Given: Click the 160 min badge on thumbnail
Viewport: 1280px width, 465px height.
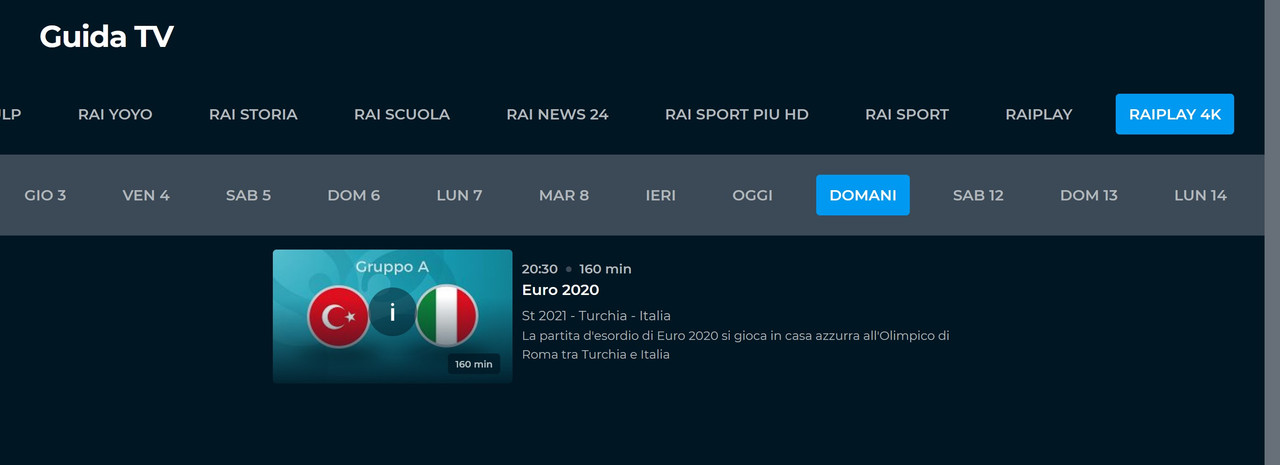Looking at the screenshot, I should [x=474, y=364].
